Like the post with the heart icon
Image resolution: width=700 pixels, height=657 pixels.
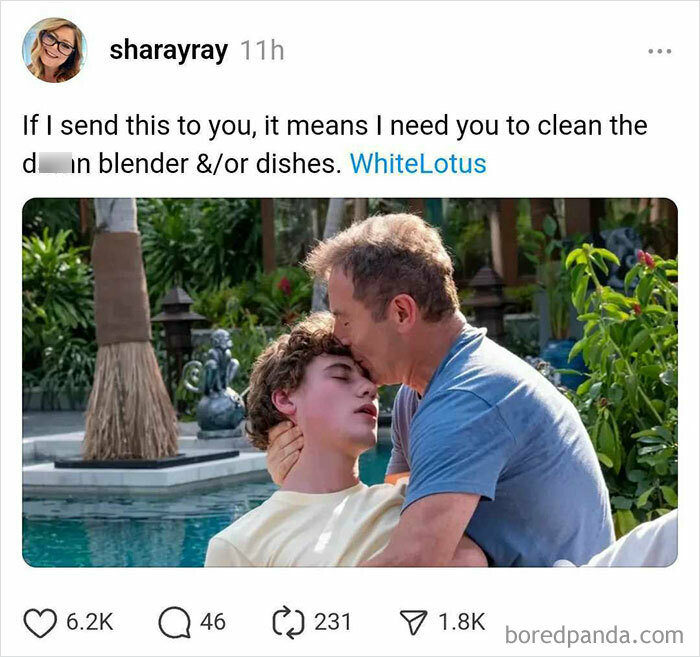40,623
